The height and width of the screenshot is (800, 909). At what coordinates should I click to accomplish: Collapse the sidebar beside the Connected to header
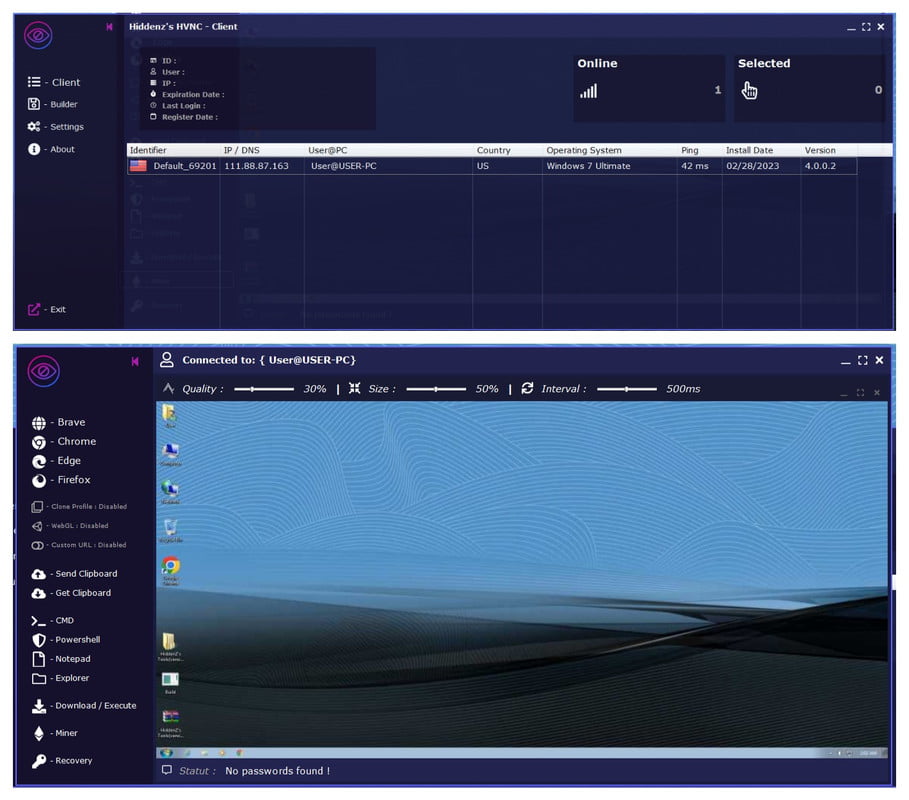(135, 361)
